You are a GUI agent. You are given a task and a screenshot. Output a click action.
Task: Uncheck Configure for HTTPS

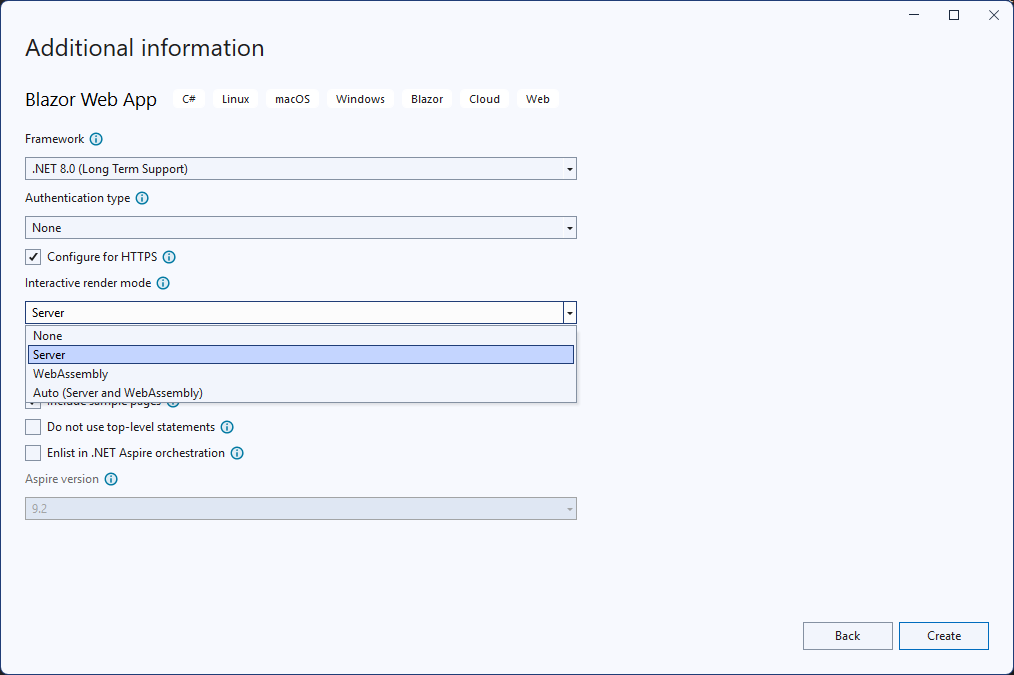point(33,257)
